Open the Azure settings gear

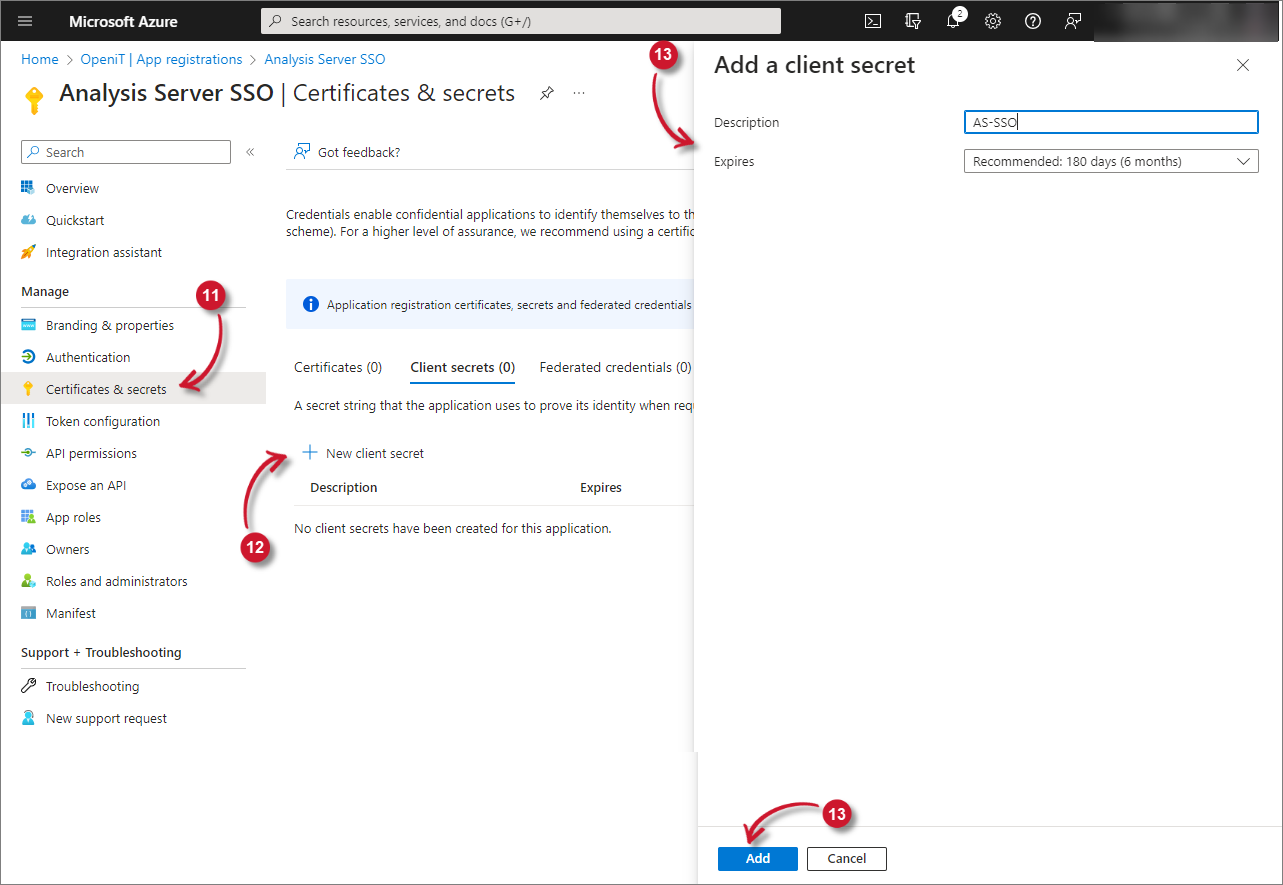point(992,21)
